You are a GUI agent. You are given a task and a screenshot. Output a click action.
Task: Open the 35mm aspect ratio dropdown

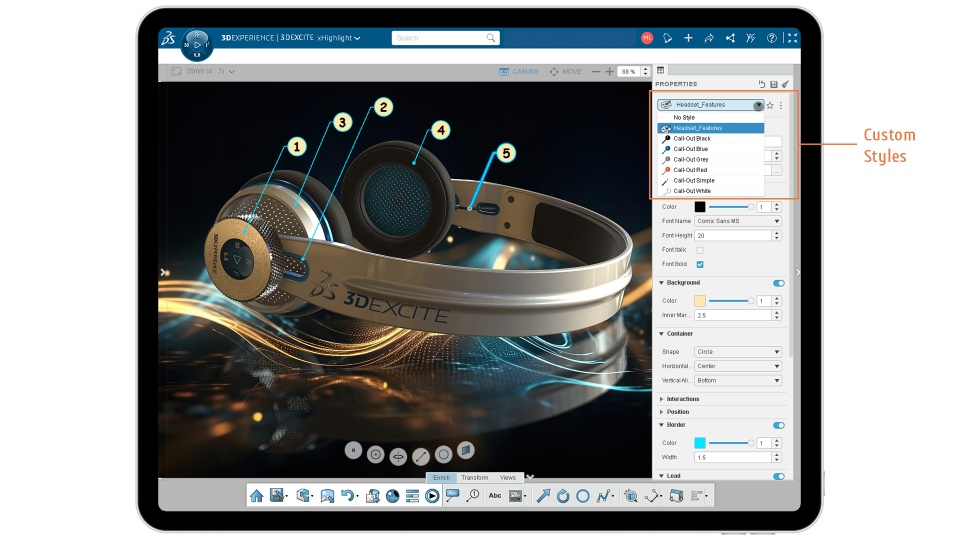click(x=204, y=72)
